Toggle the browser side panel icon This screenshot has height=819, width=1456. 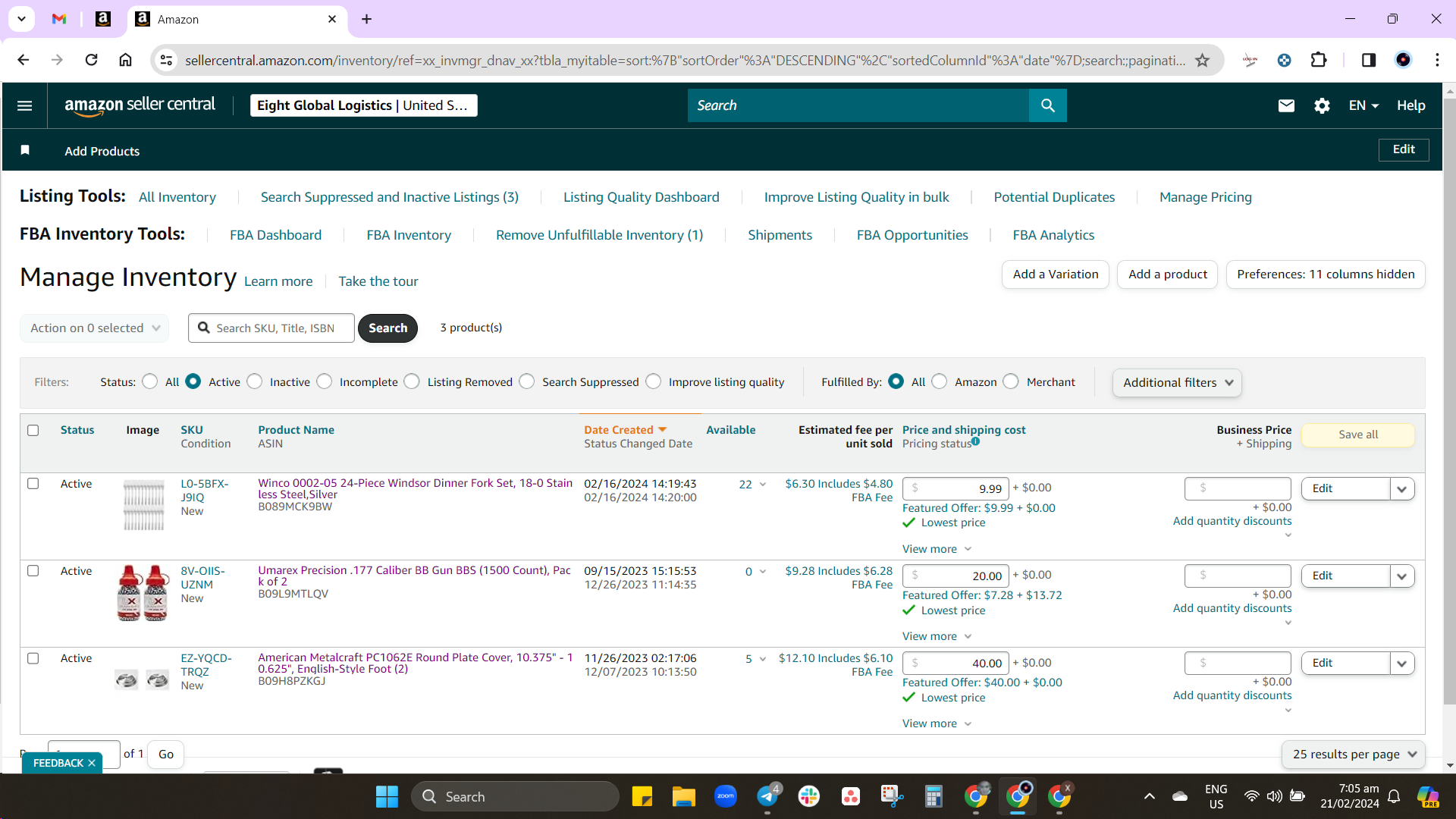click(x=1369, y=60)
